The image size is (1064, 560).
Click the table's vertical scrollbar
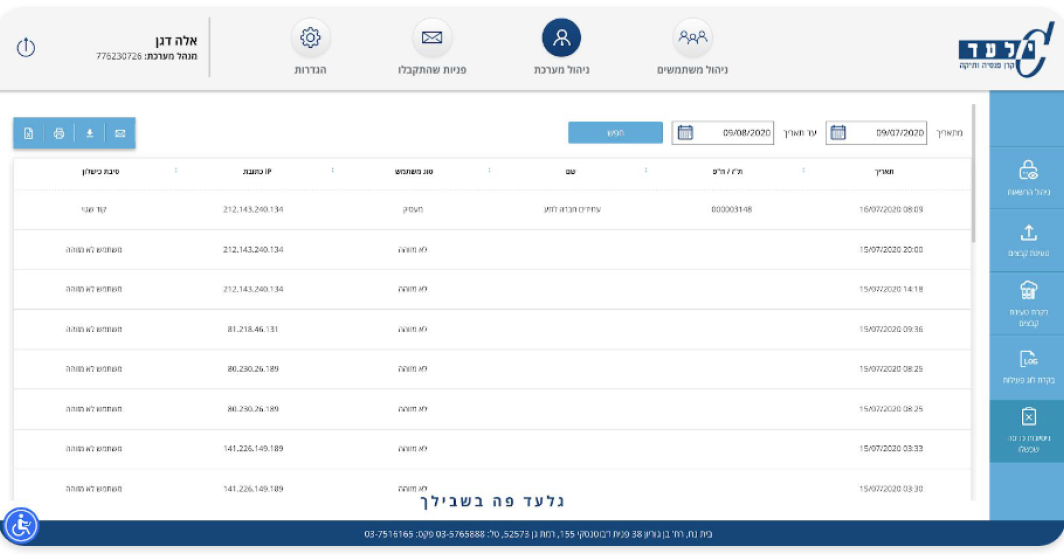974,172
